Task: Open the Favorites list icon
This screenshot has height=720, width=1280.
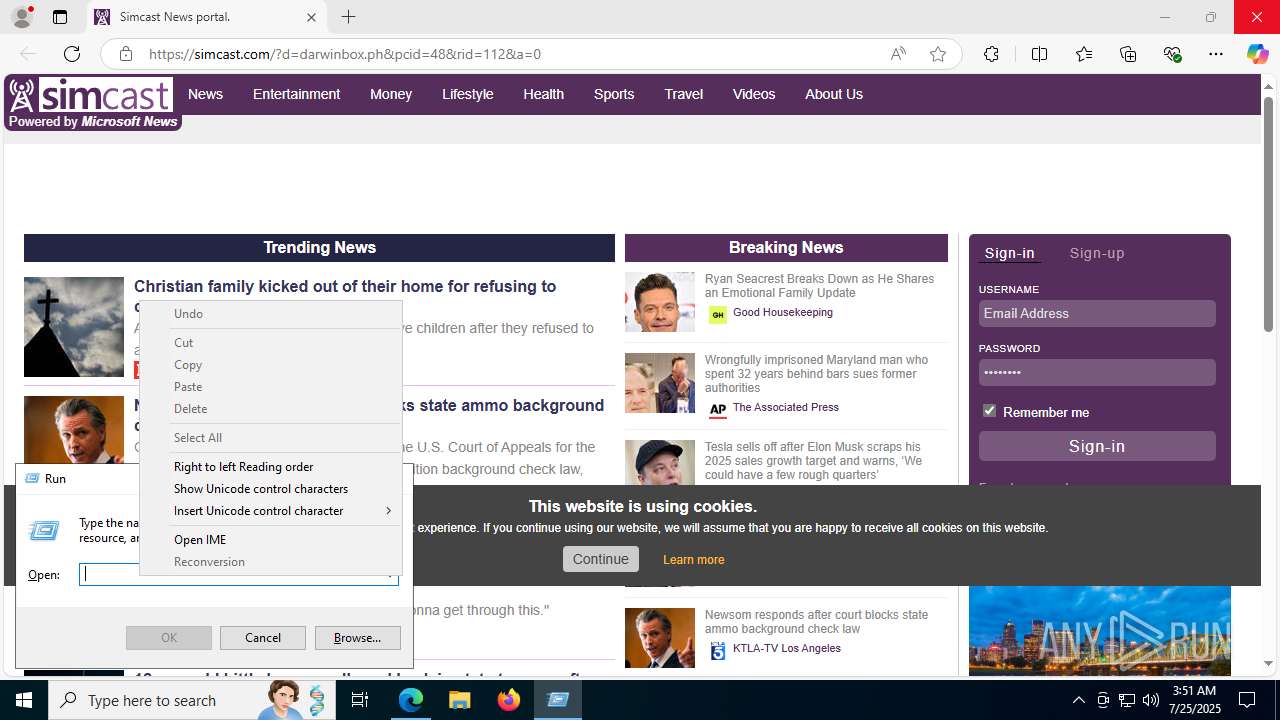Action: click(1084, 54)
